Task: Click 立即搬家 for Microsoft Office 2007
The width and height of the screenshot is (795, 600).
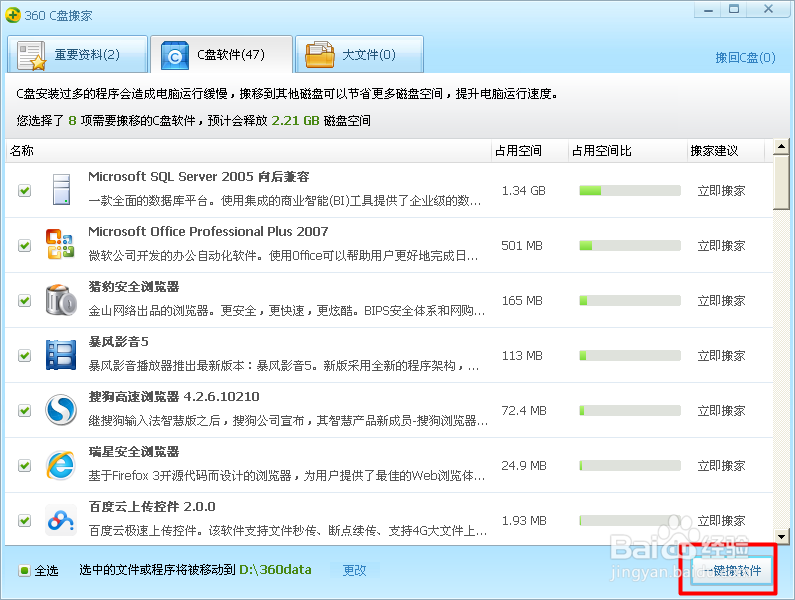Action: [x=721, y=245]
